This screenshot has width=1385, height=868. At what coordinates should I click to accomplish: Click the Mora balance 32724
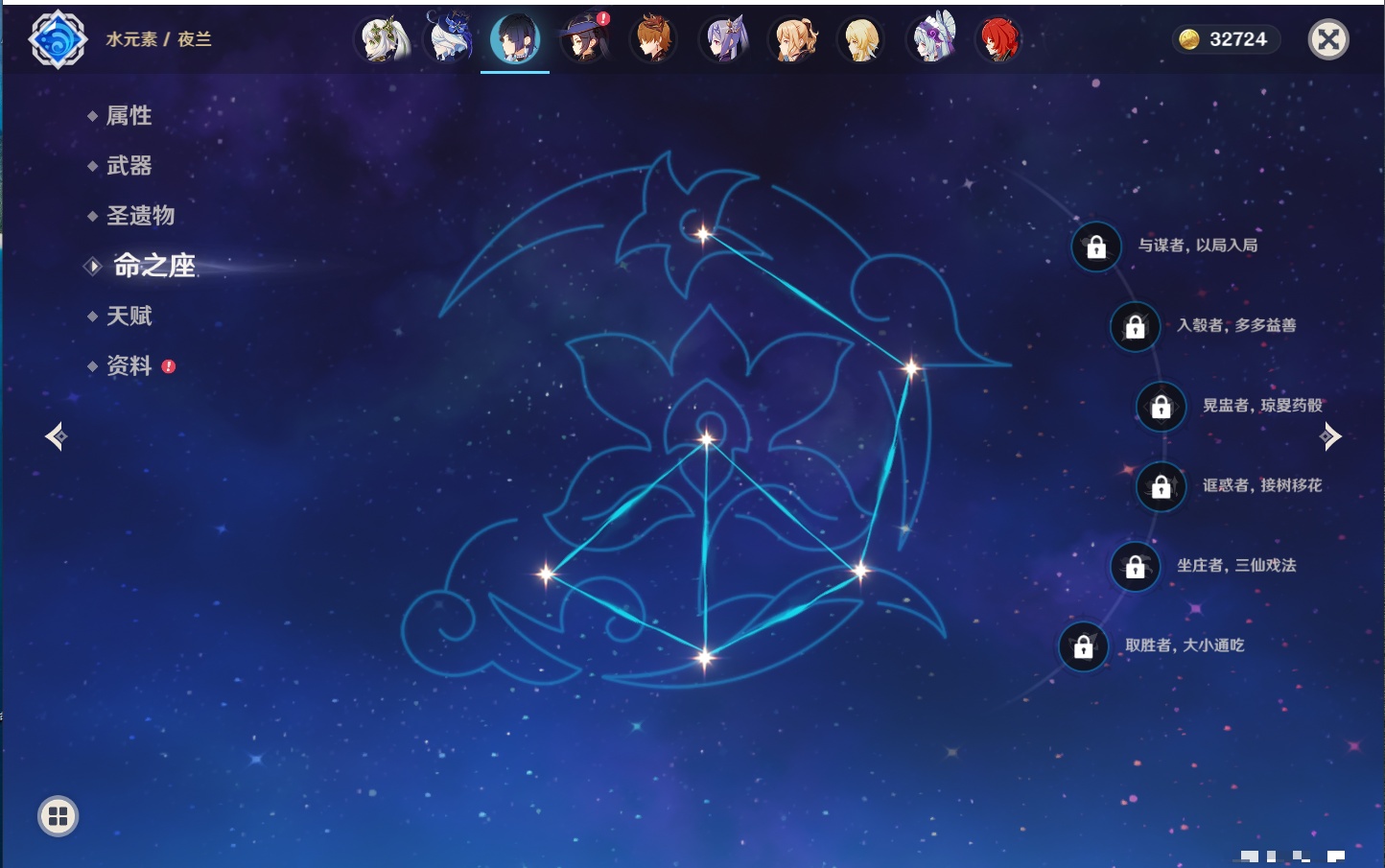[1238, 39]
